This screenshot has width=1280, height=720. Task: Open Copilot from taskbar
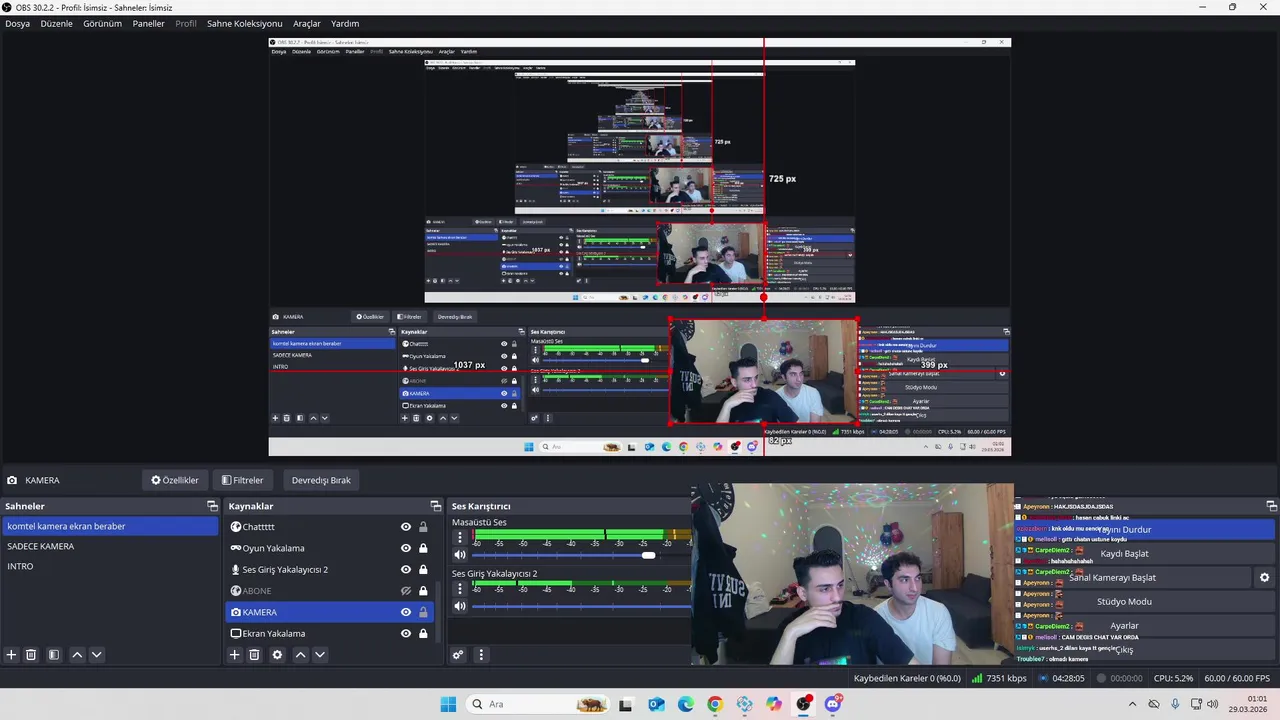(x=774, y=704)
